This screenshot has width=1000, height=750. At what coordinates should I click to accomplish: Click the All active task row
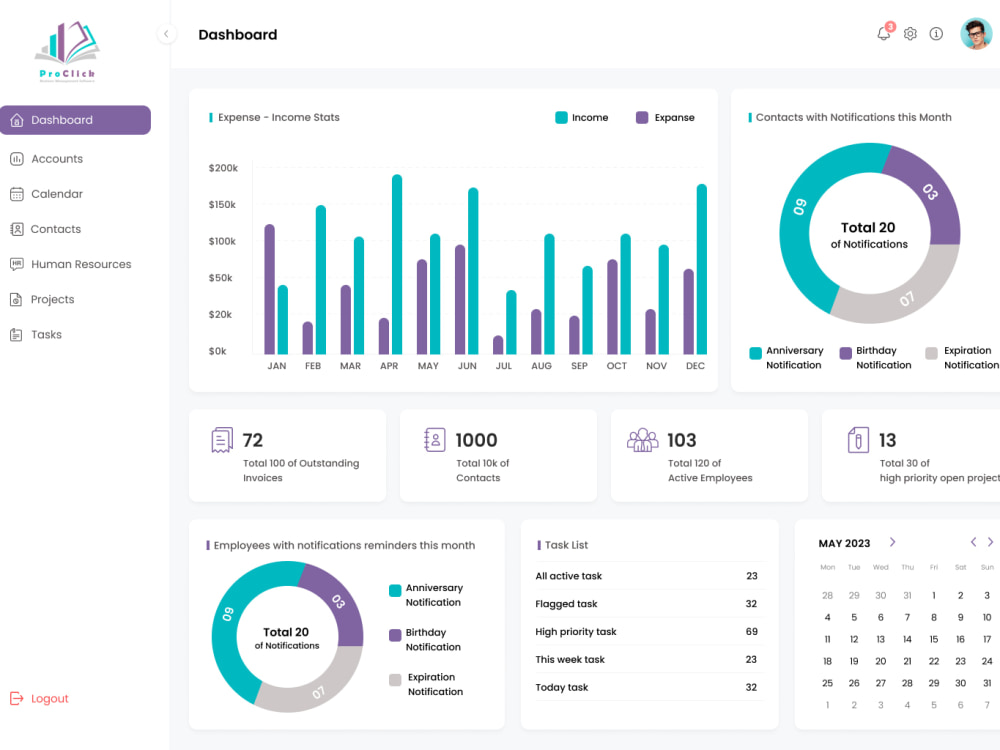pos(649,576)
